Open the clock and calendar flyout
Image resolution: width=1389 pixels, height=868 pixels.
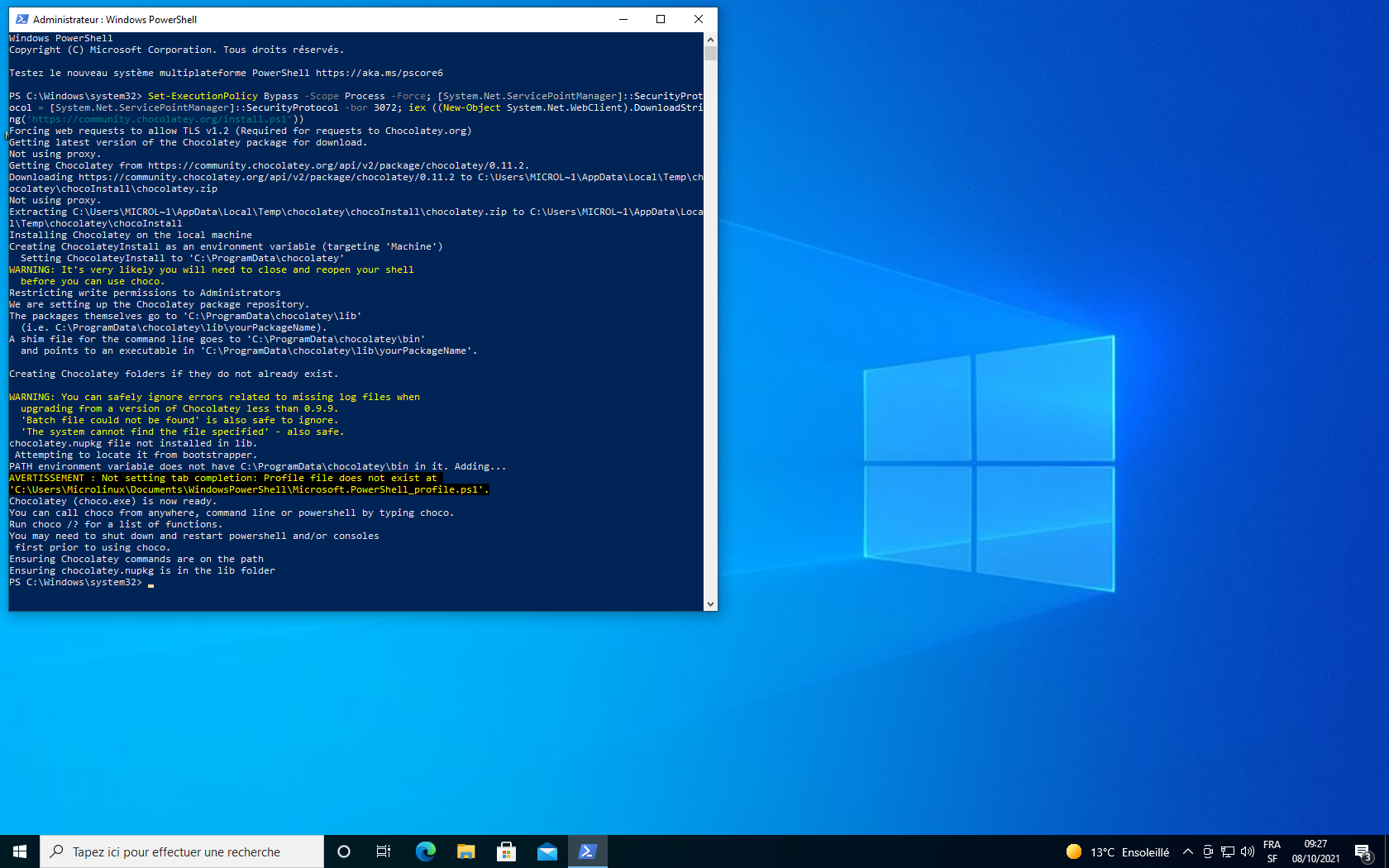[x=1315, y=851]
